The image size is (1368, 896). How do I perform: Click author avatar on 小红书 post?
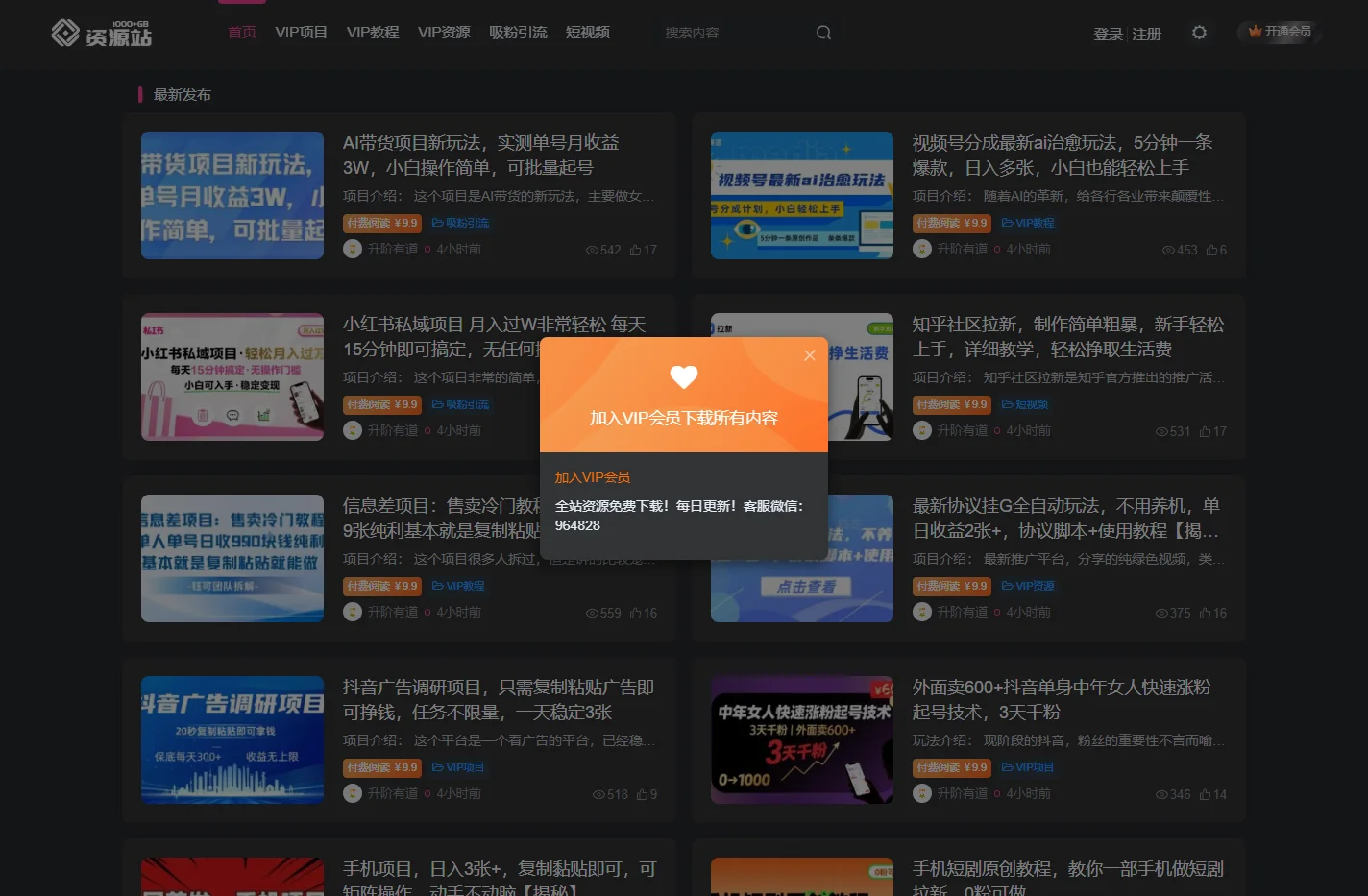[x=353, y=430]
